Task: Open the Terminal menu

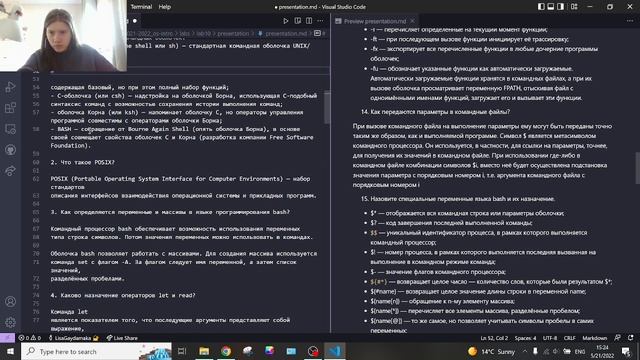Action: point(141,7)
